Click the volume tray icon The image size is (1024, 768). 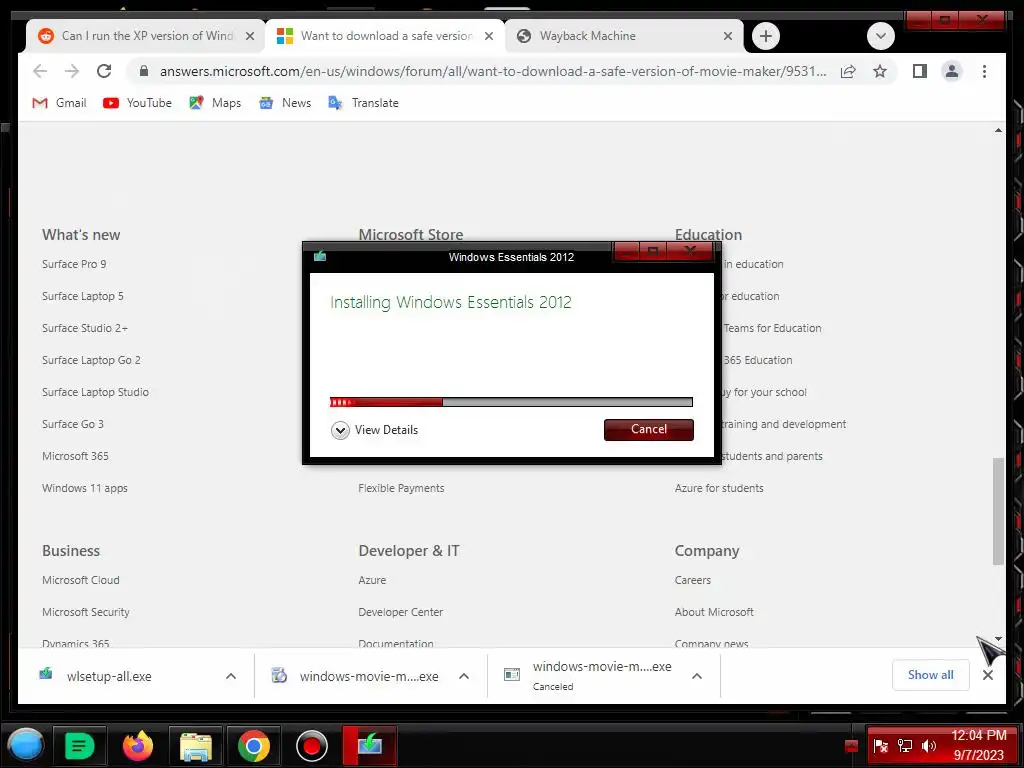(x=928, y=746)
